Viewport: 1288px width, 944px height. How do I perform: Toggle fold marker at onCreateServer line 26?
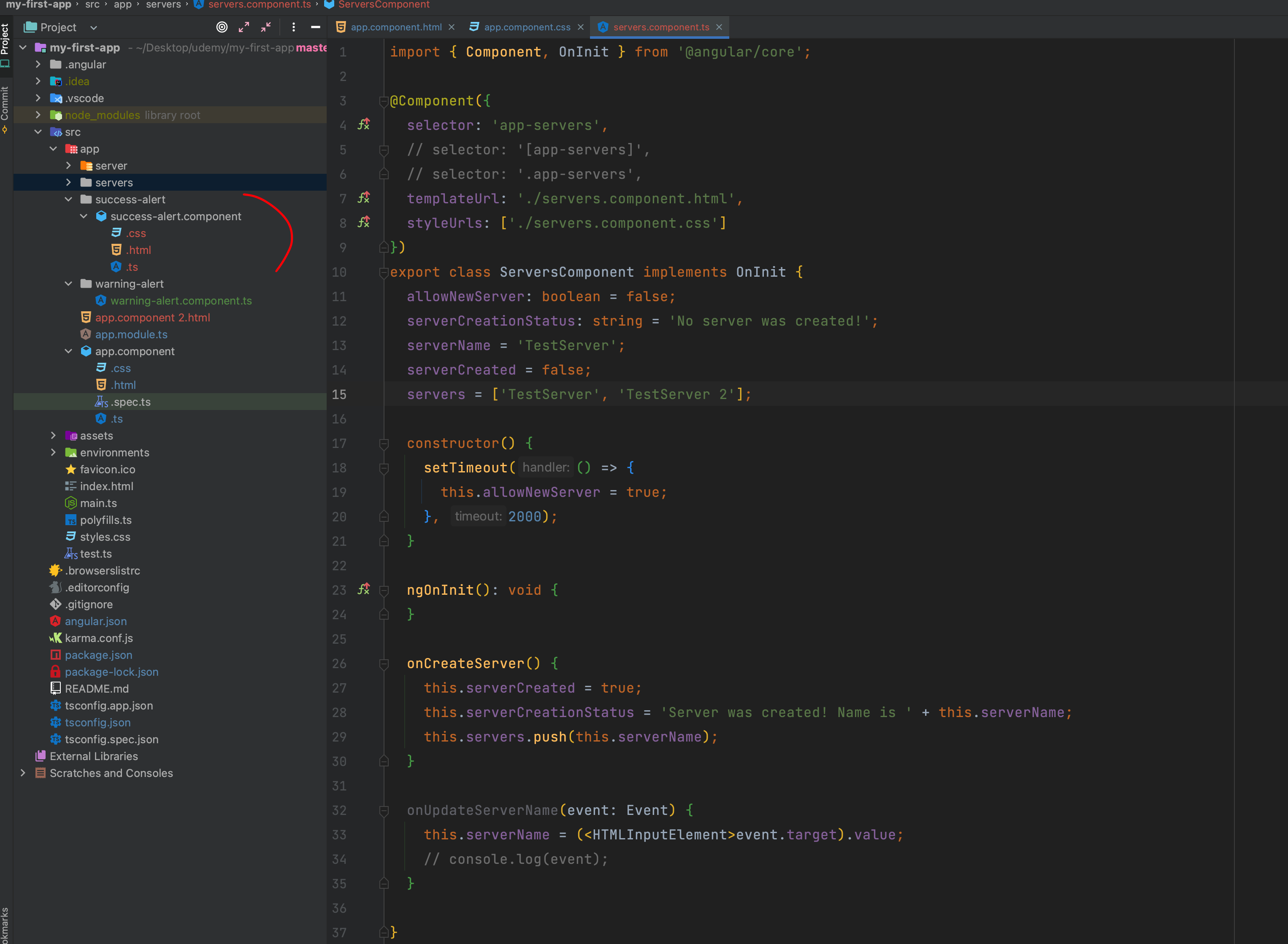(384, 663)
